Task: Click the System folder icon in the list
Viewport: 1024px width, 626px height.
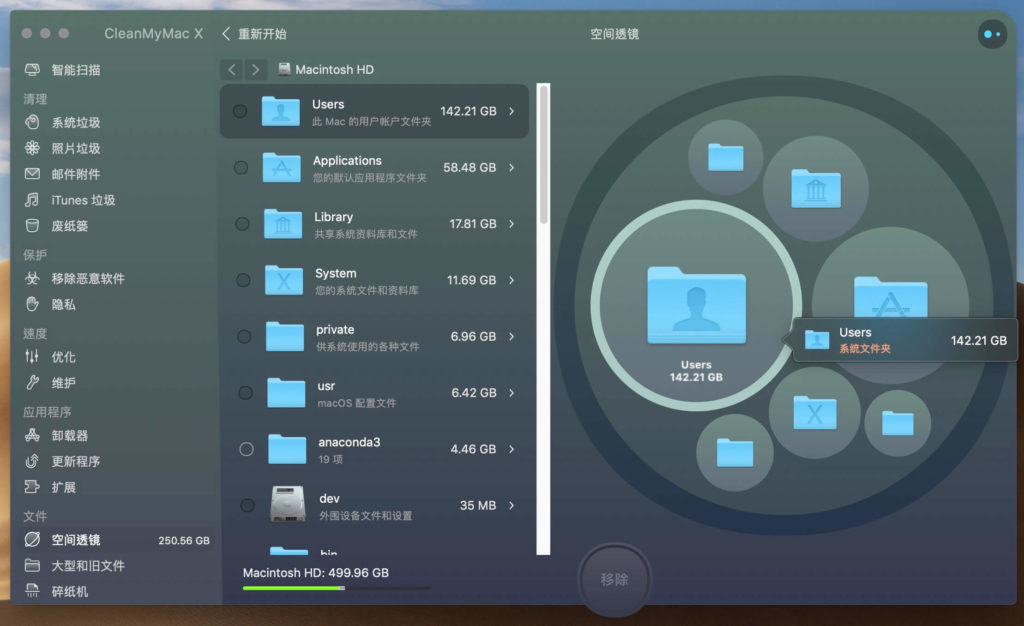Action: pyautogui.click(x=283, y=280)
